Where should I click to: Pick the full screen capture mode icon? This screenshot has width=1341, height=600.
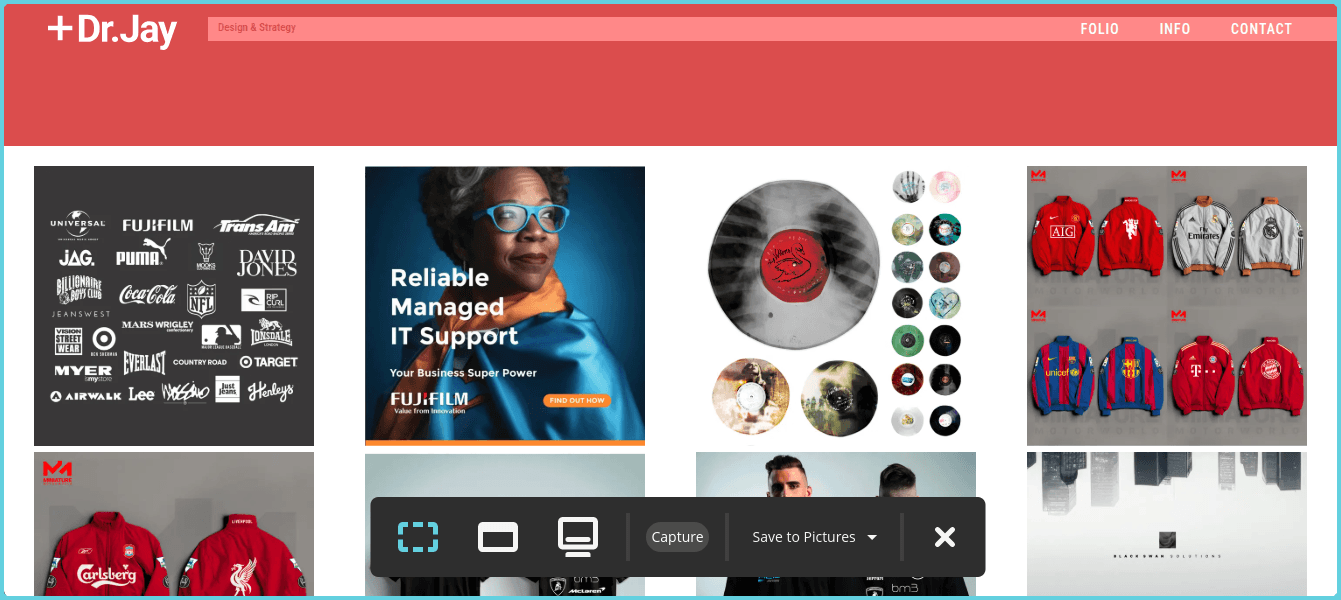578,537
